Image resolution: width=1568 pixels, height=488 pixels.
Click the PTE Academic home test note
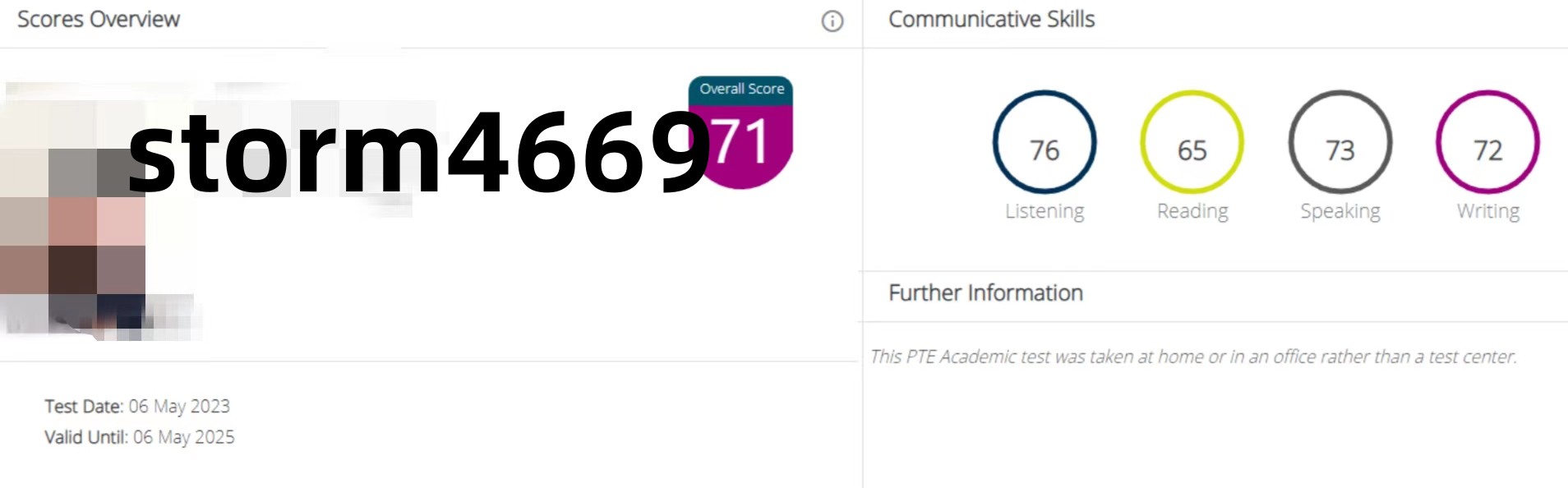(1193, 357)
